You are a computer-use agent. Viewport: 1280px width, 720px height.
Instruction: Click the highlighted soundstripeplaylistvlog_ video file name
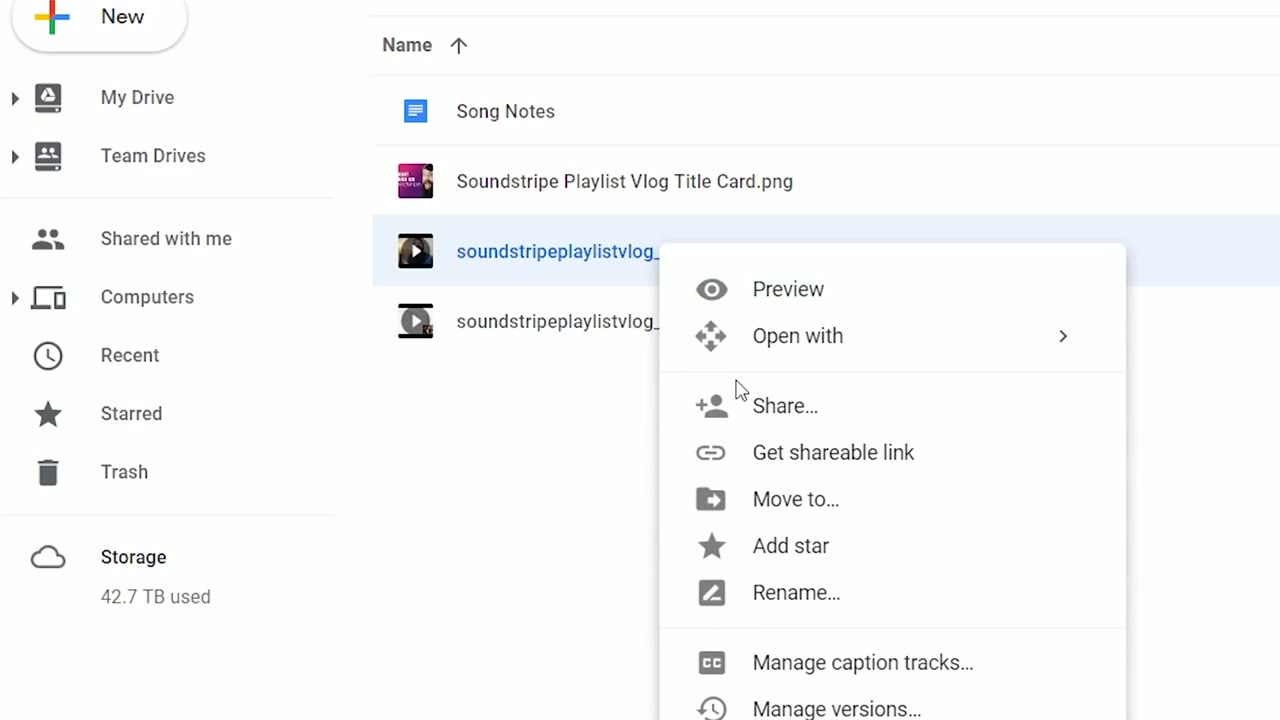coord(557,251)
